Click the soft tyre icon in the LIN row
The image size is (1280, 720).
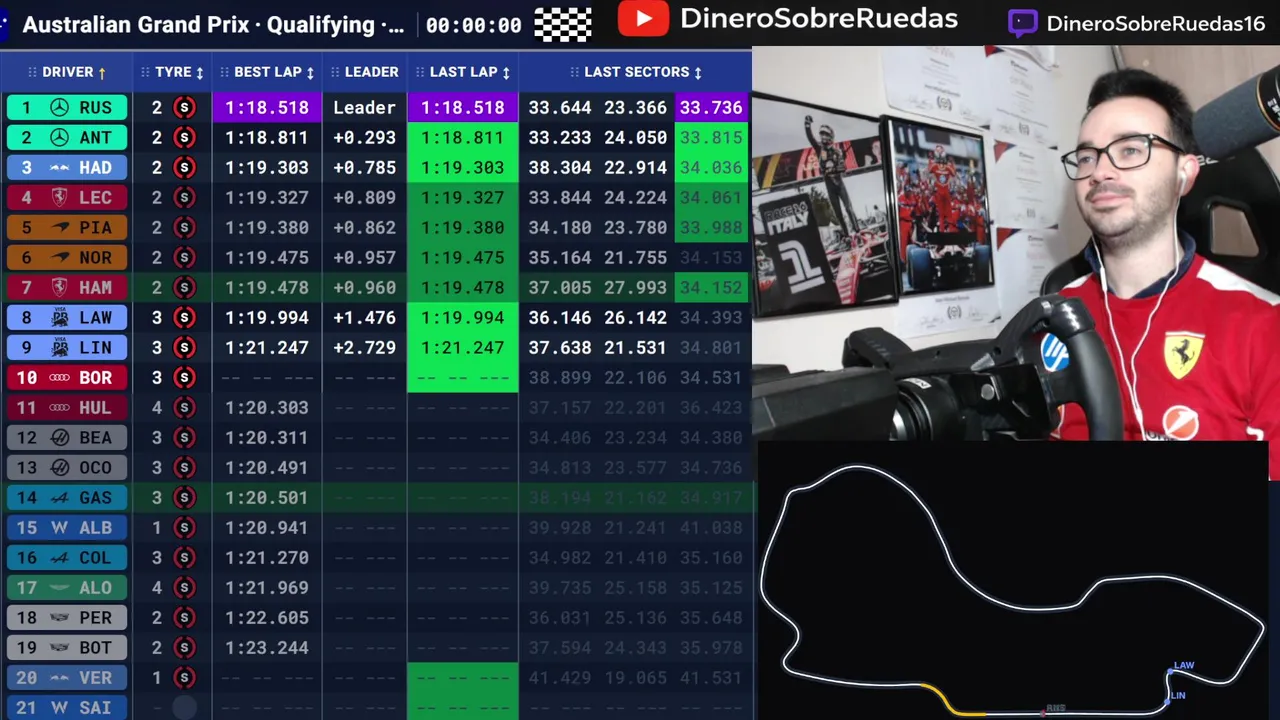(184, 347)
